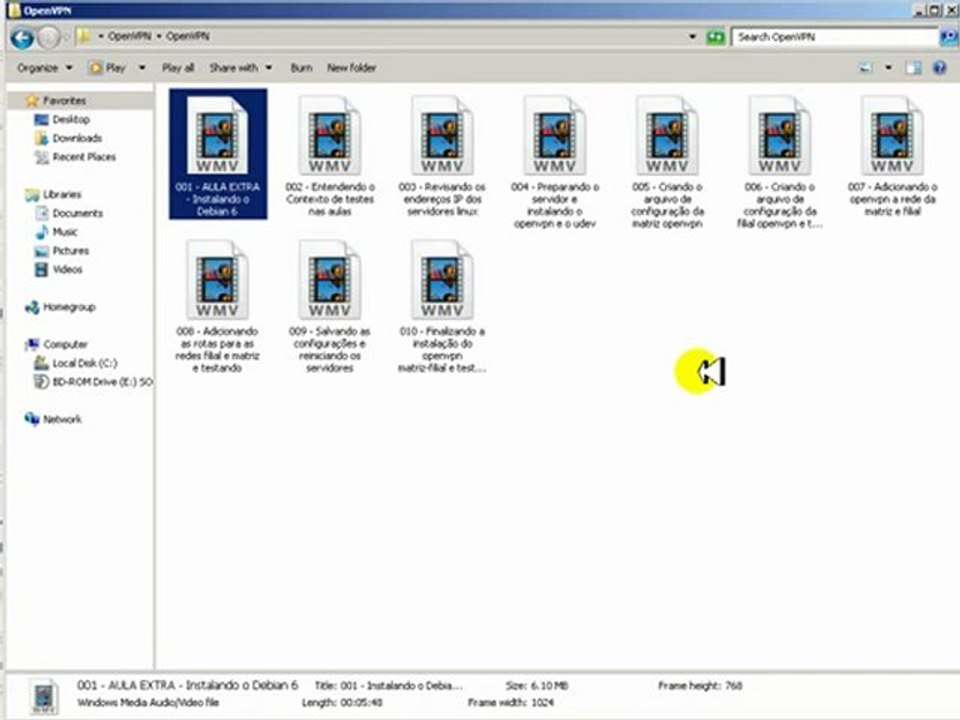960x720 pixels.
Task: Click the Computer monitor icon
Action: pyautogui.click(x=32, y=345)
